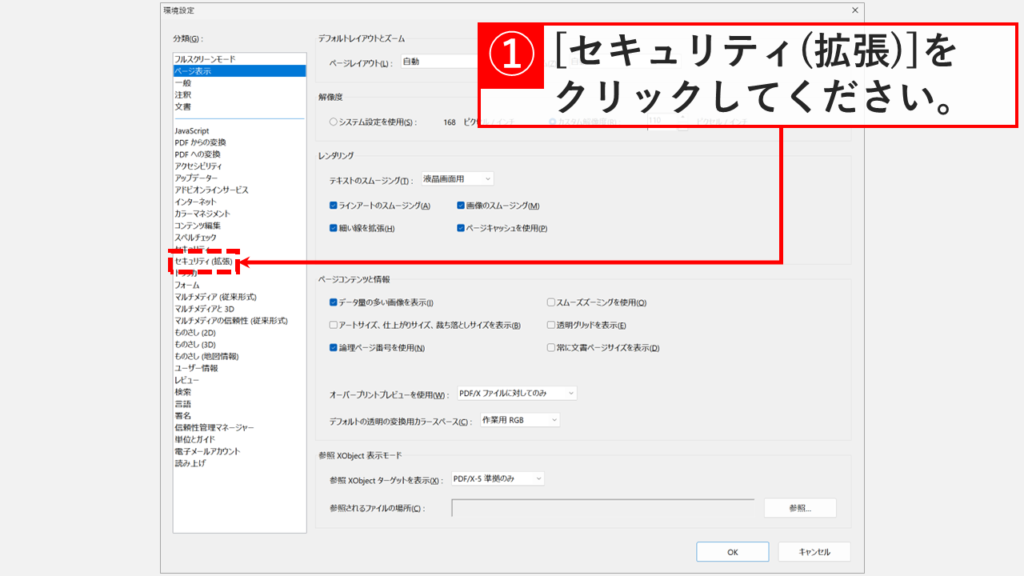This screenshot has width=1024, height=576.
Task: Toggle ページキャッシュを使用 checkbox
Action: [x=460, y=228]
